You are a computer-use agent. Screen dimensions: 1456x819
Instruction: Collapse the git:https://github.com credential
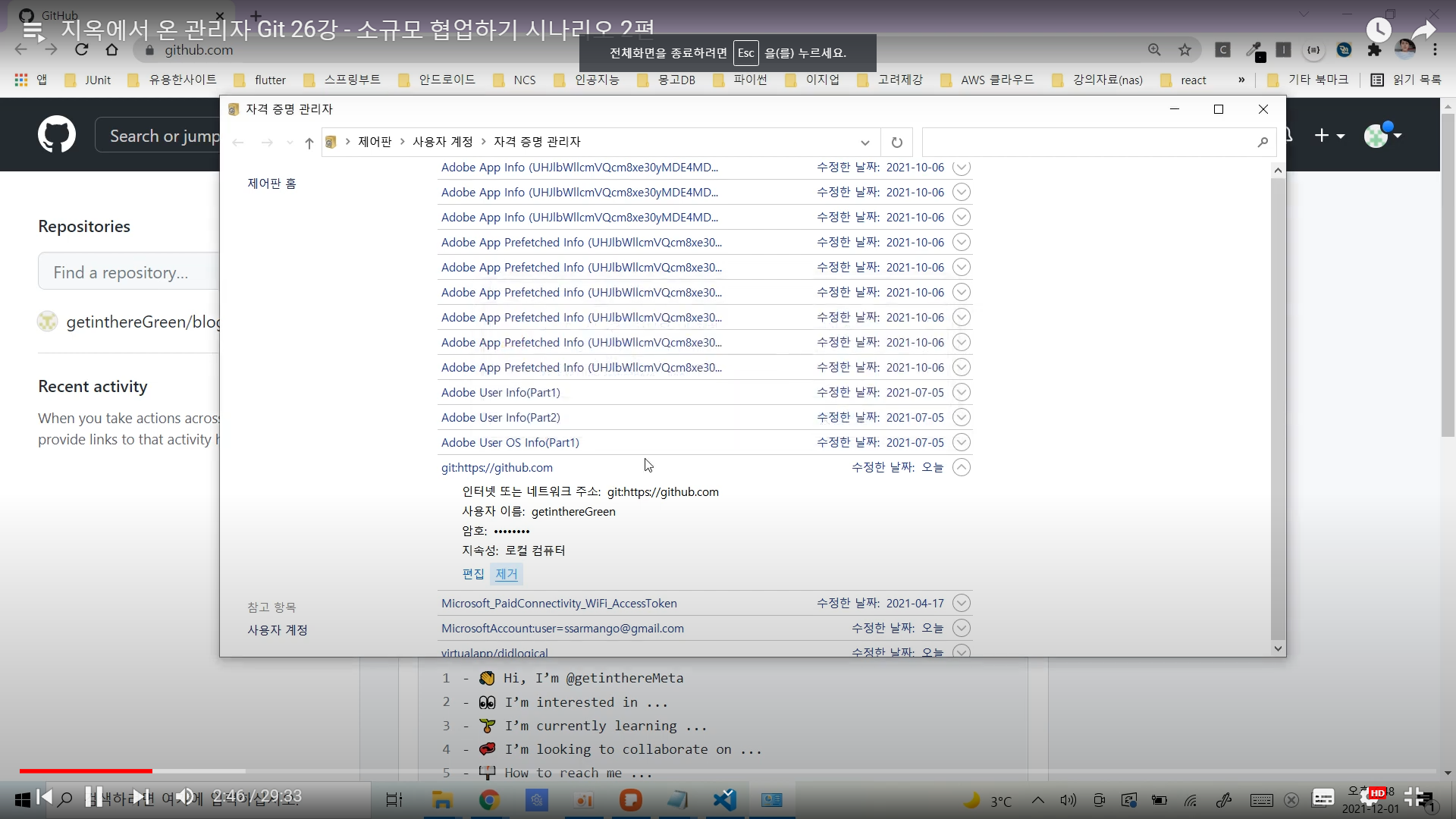(961, 467)
